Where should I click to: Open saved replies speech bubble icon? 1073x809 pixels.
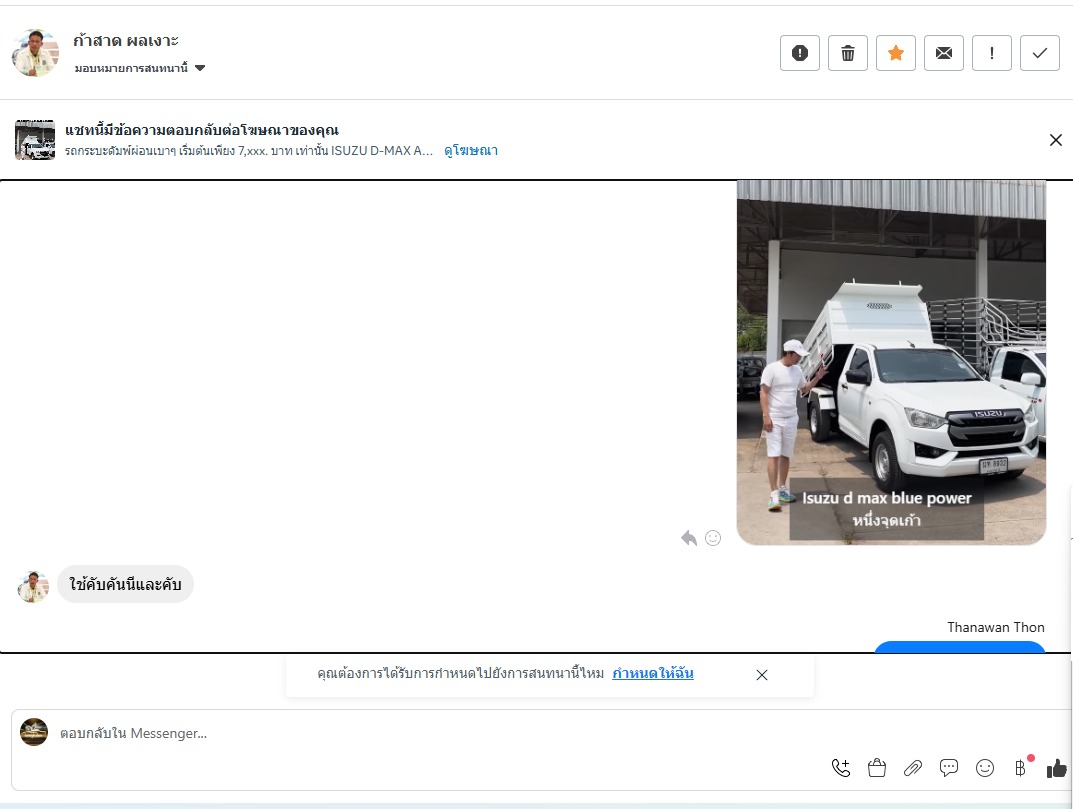948,768
